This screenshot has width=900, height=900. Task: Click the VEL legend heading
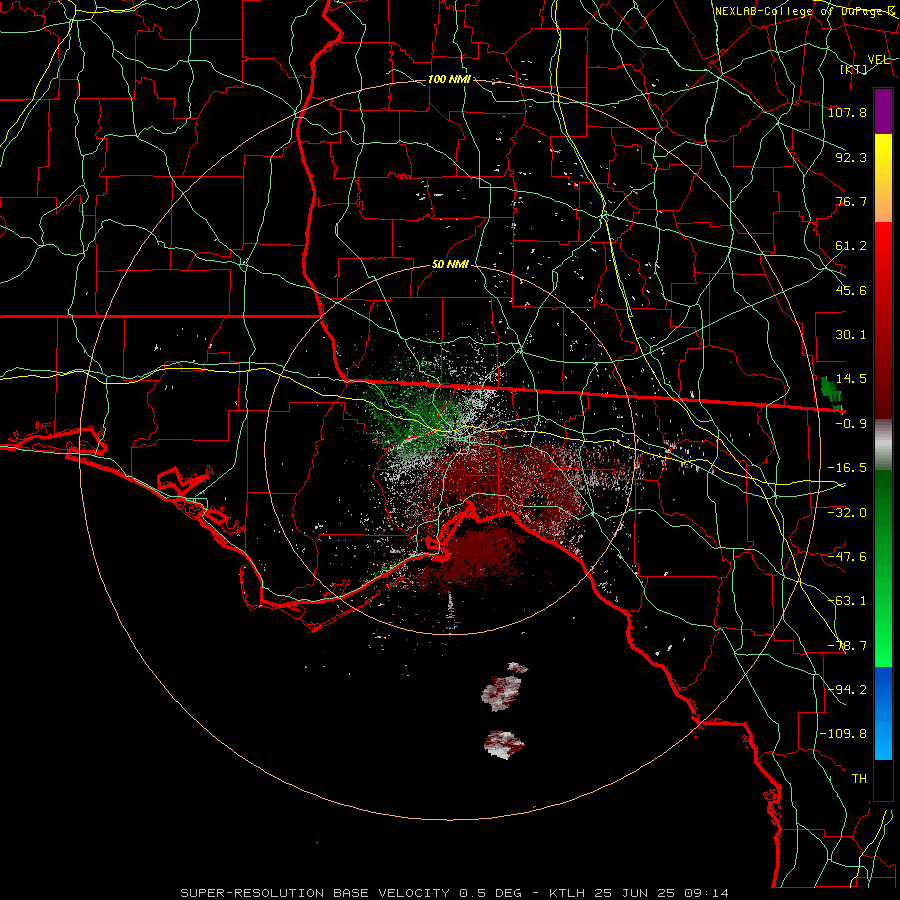coord(878,60)
